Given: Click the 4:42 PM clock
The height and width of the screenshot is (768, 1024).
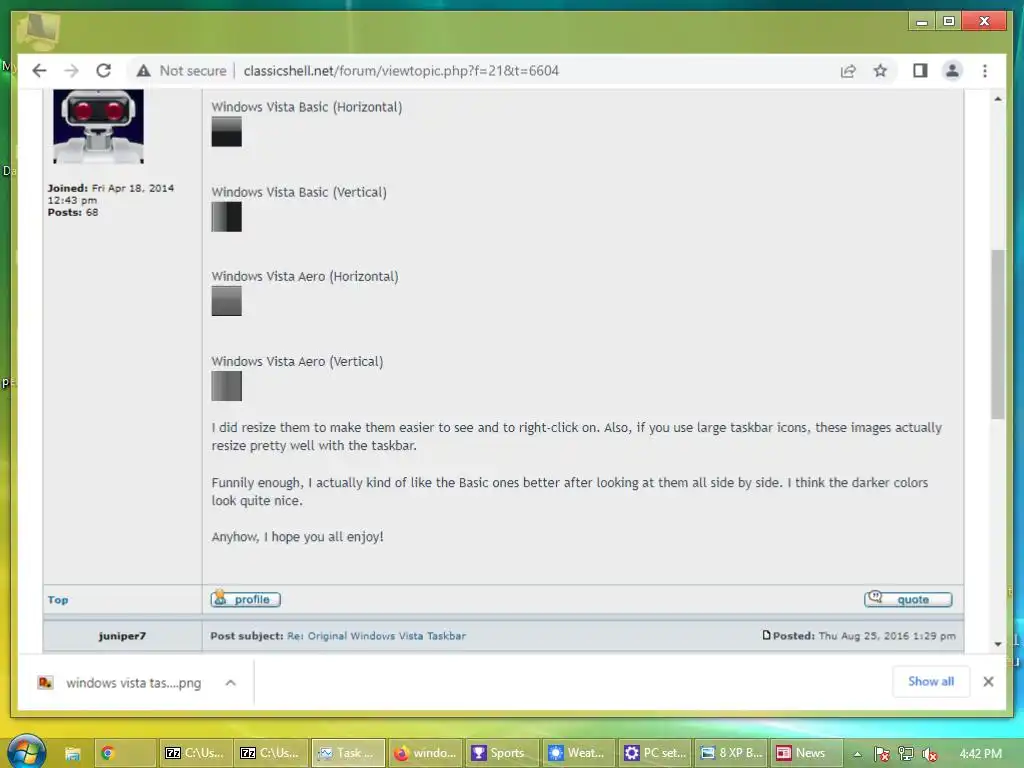Looking at the screenshot, I should click(980, 754).
